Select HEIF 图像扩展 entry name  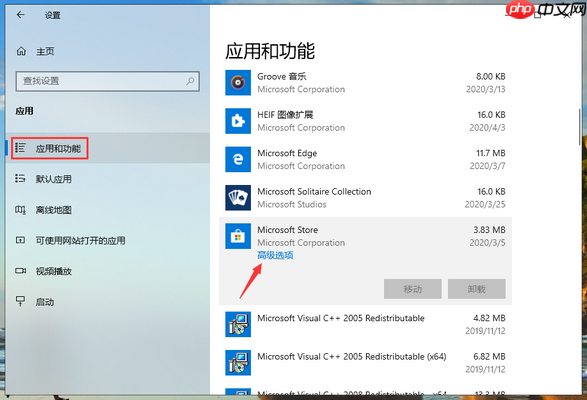[x=285, y=115]
